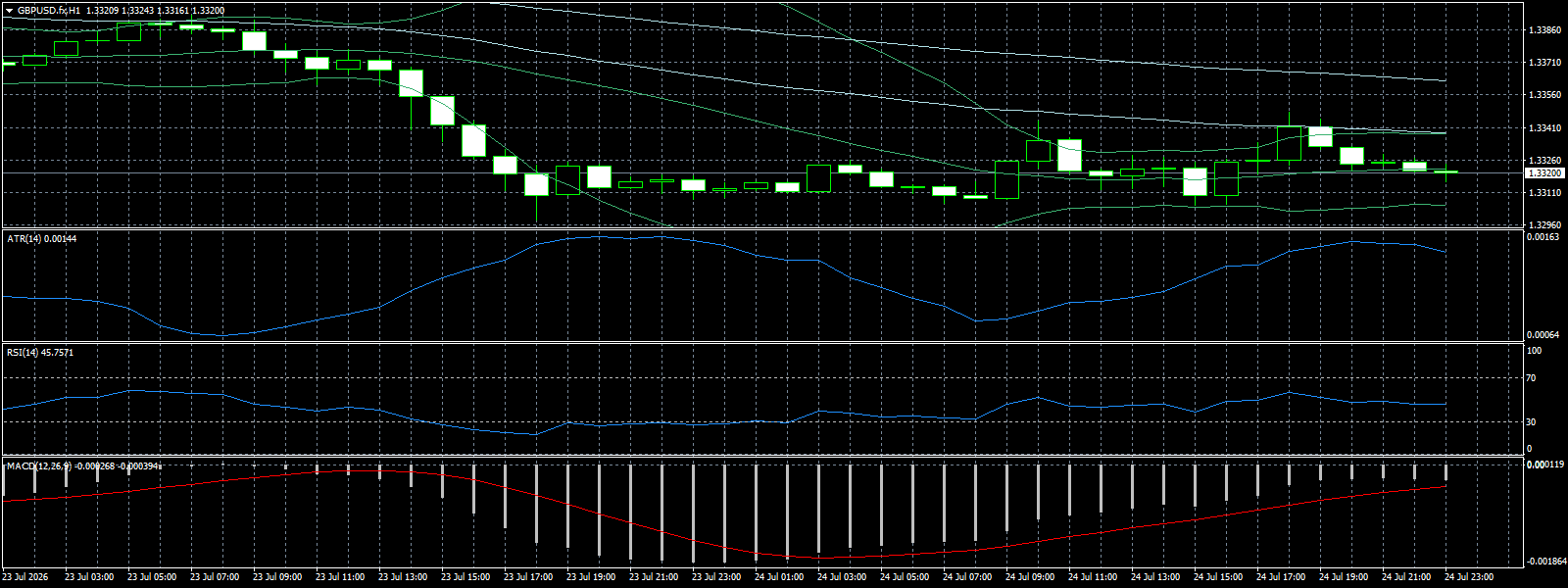Viewport: 1568px width, 588px height.
Task: Click the 24 Jul 05:00 time label
Action: [x=905, y=577]
